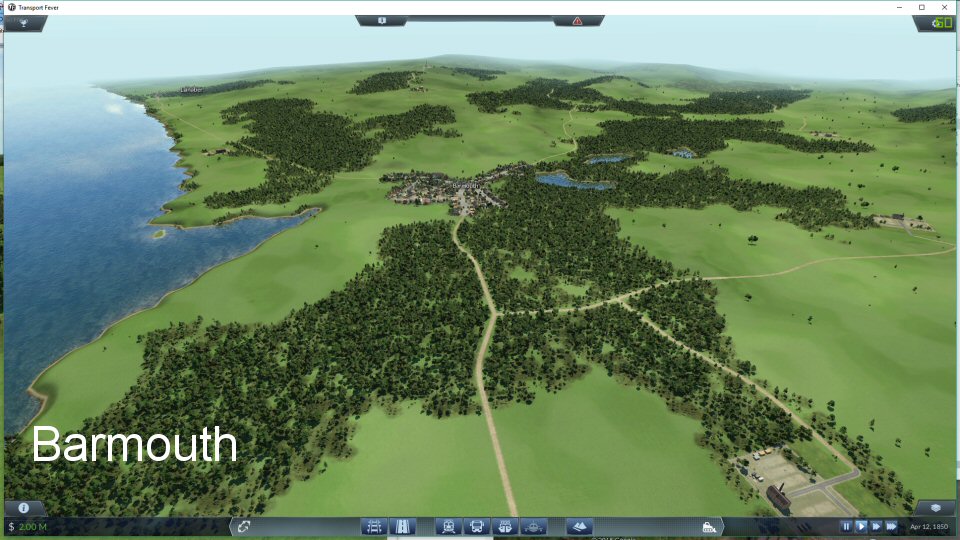Open the terrain landscaping tool
Viewport: 960px width, 540px height.
(x=579, y=527)
